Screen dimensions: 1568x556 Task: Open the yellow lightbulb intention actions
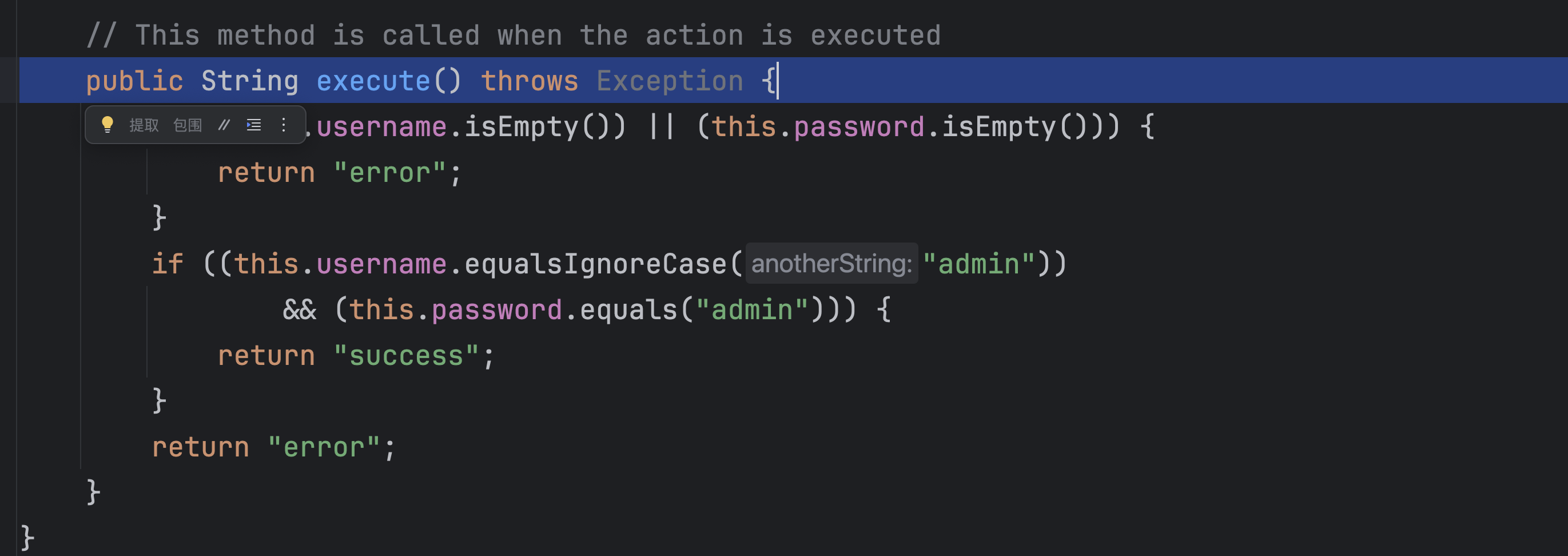click(x=107, y=125)
